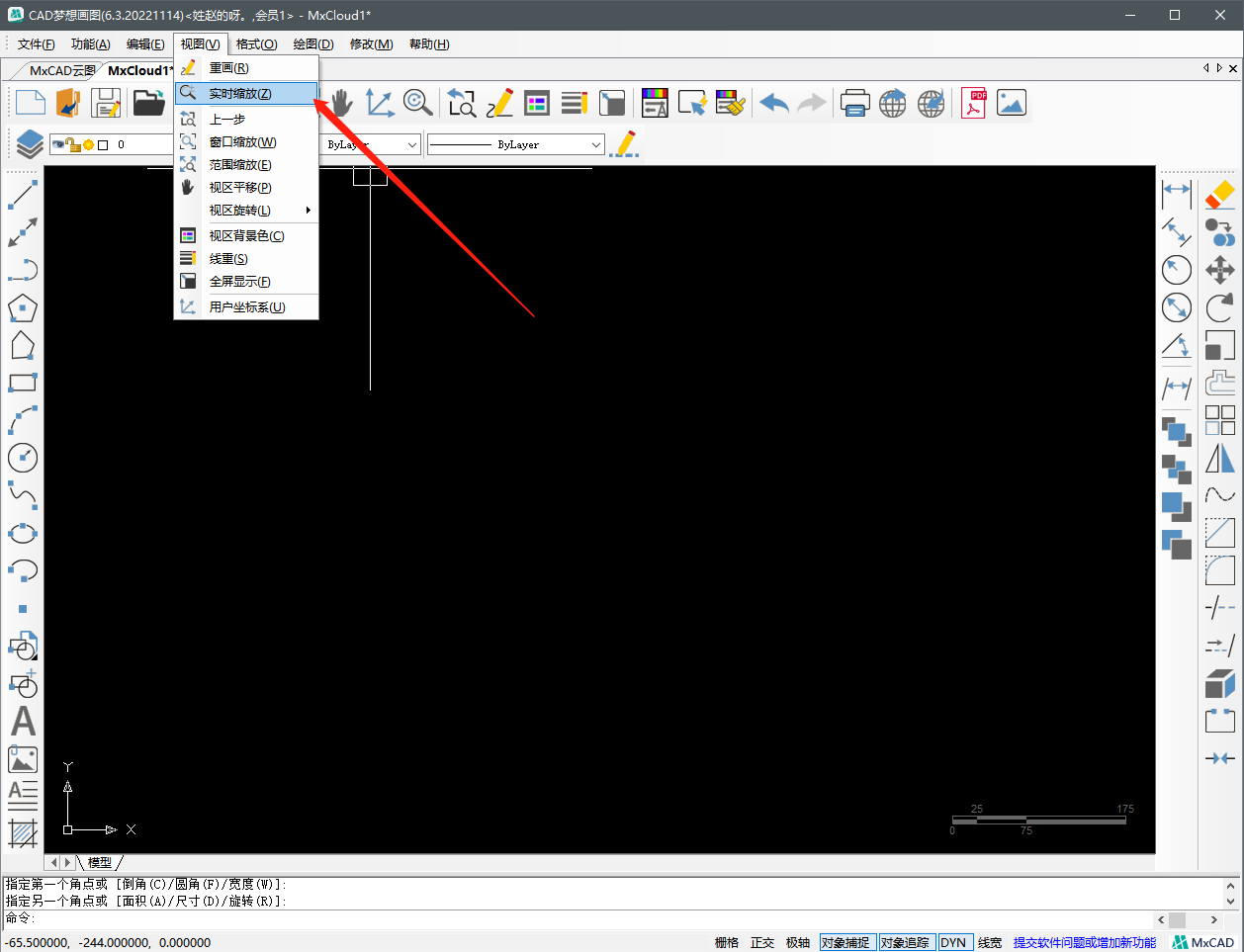Choose 视区背景色(C) from the menu
This screenshot has height=952, width=1244.
coord(246,236)
